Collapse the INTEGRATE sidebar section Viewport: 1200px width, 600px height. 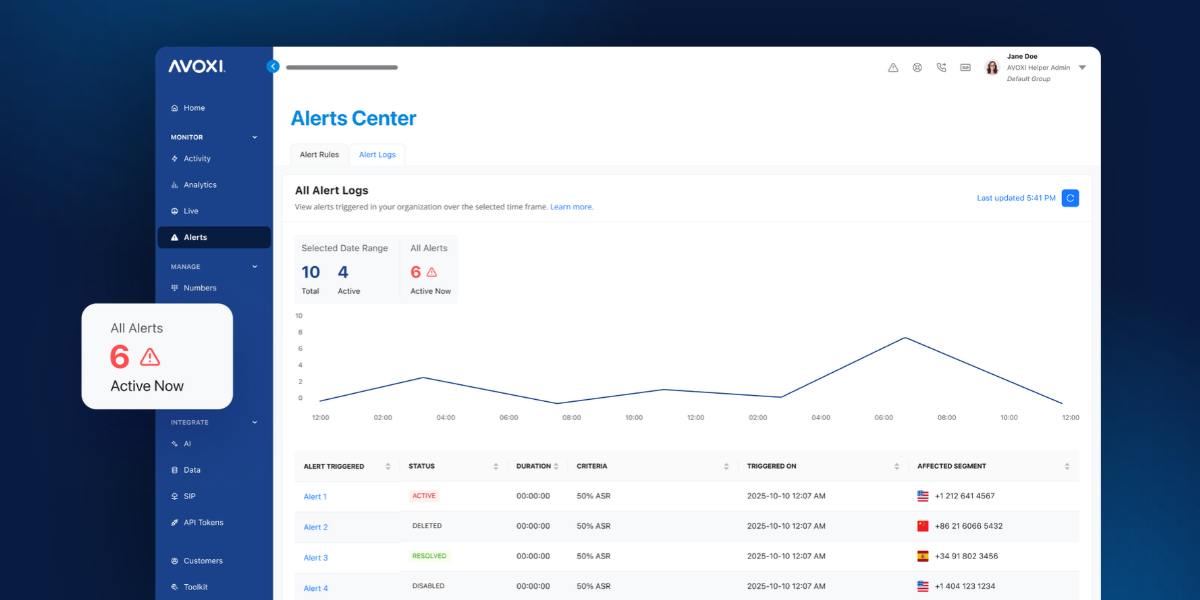[254, 422]
